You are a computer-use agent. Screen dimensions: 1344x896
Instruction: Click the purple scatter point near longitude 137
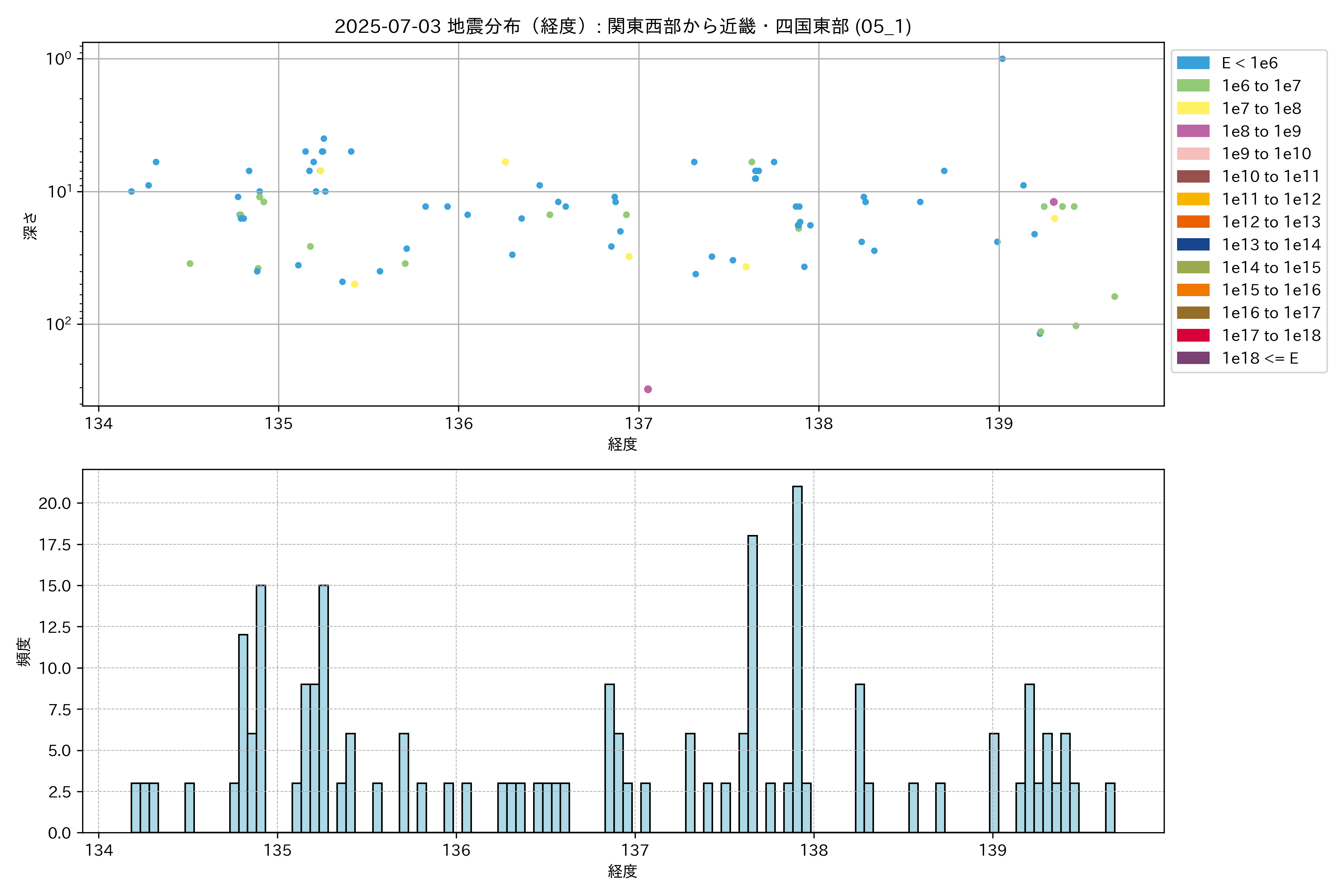pyautogui.click(x=647, y=389)
